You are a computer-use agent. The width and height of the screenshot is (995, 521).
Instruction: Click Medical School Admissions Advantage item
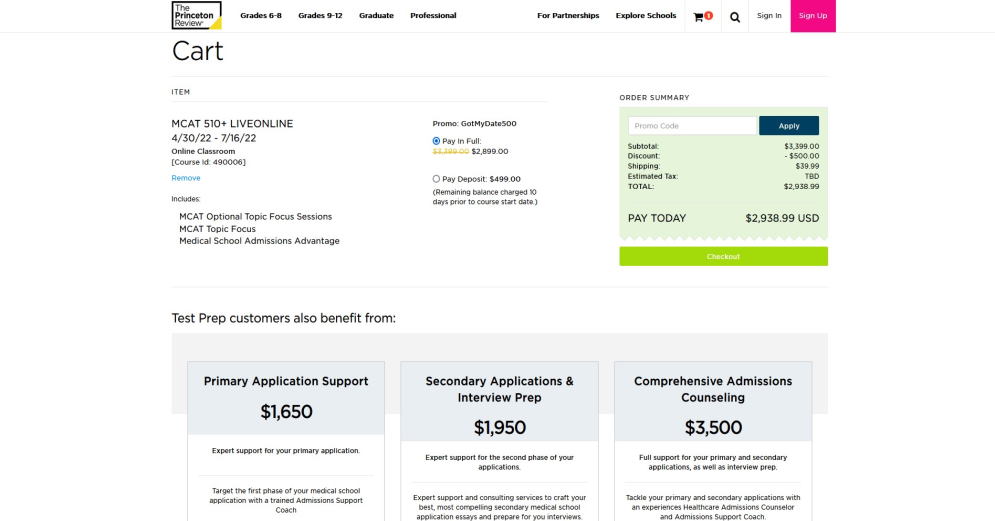point(259,241)
